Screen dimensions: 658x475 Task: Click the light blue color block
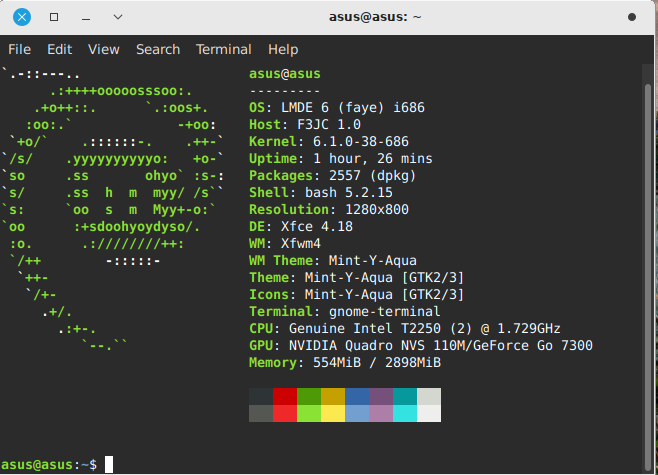point(357,413)
